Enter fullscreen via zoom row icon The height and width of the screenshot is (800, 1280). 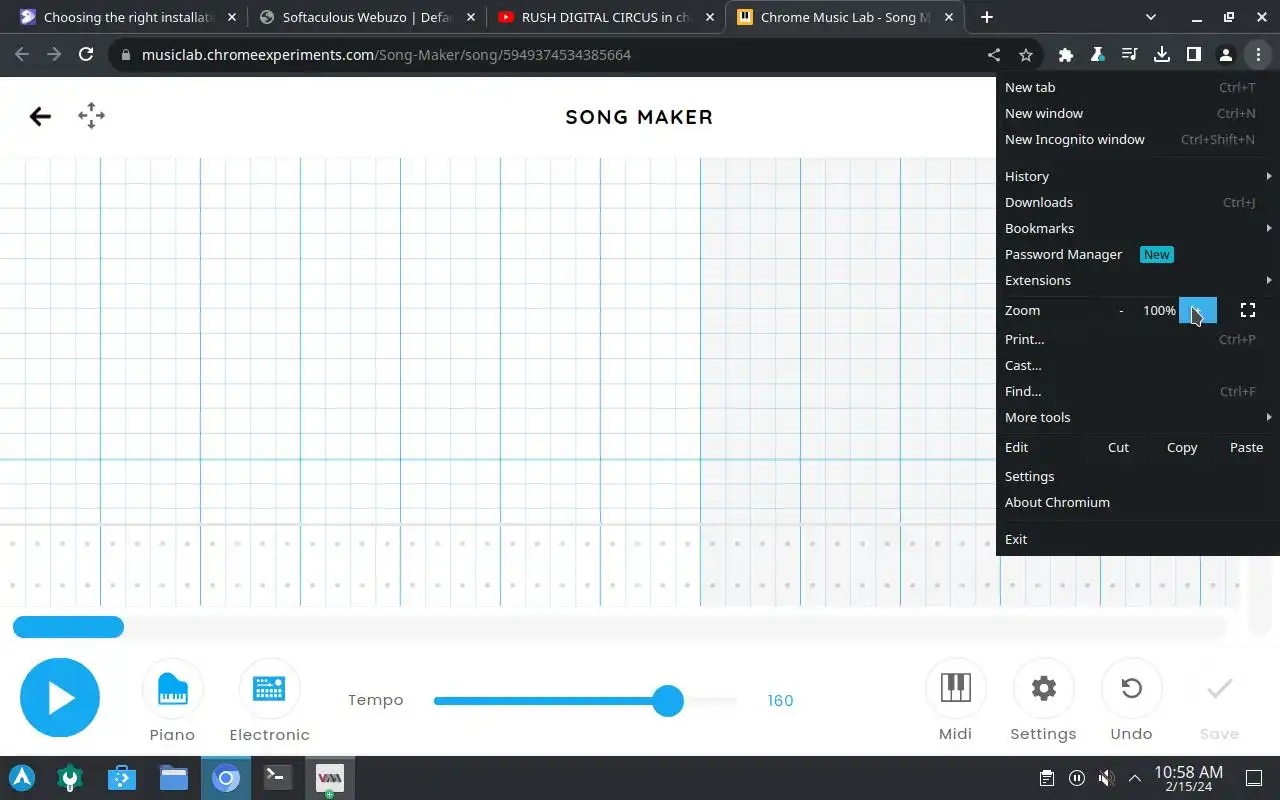coord(1248,311)
